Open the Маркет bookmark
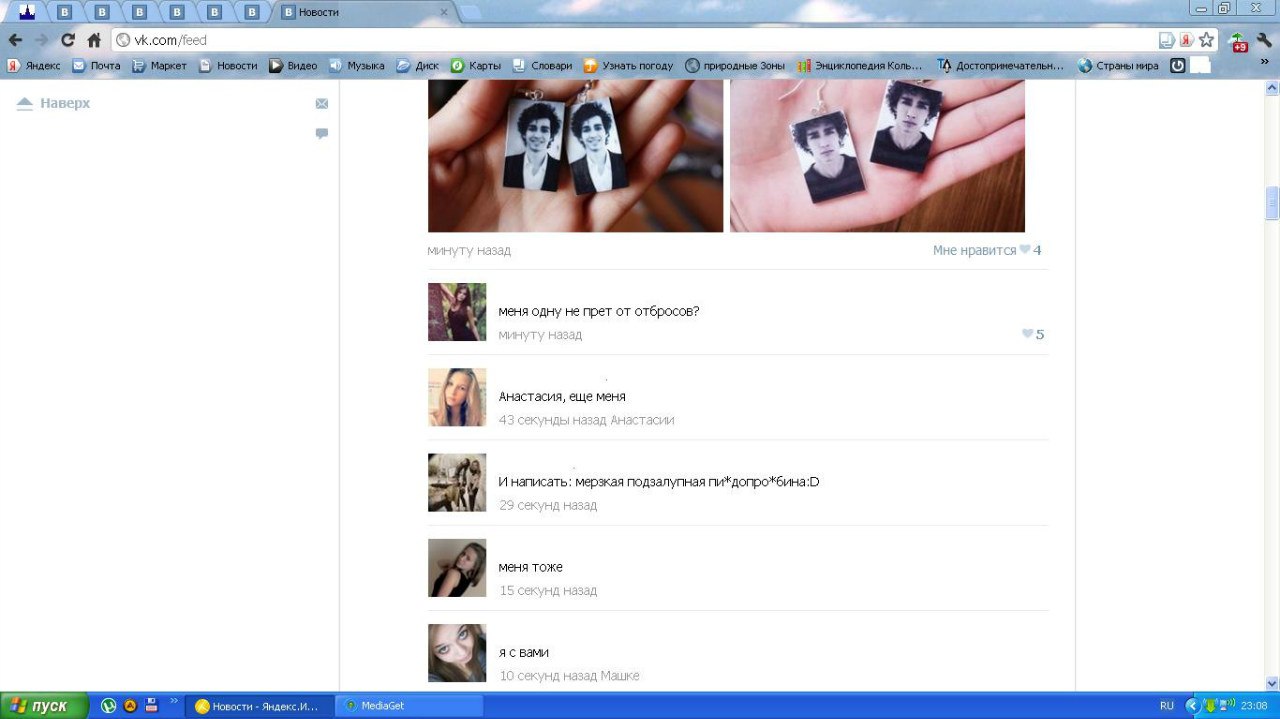 pyautogui.click(x=159, y=66)
